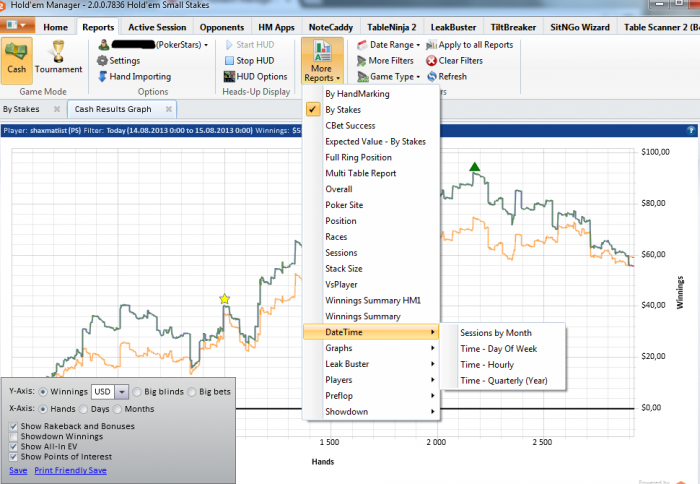This screenshot has height=484, width=700.
Task: Click Stop HUD icon
Action: (229, 60)
